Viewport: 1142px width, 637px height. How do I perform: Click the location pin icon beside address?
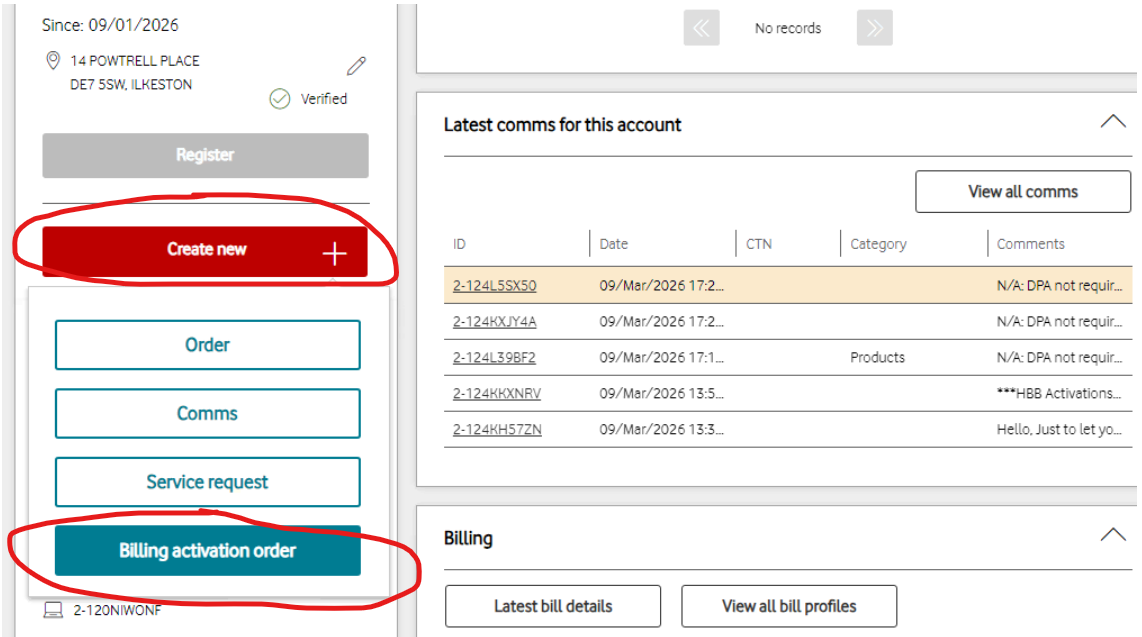54,62
